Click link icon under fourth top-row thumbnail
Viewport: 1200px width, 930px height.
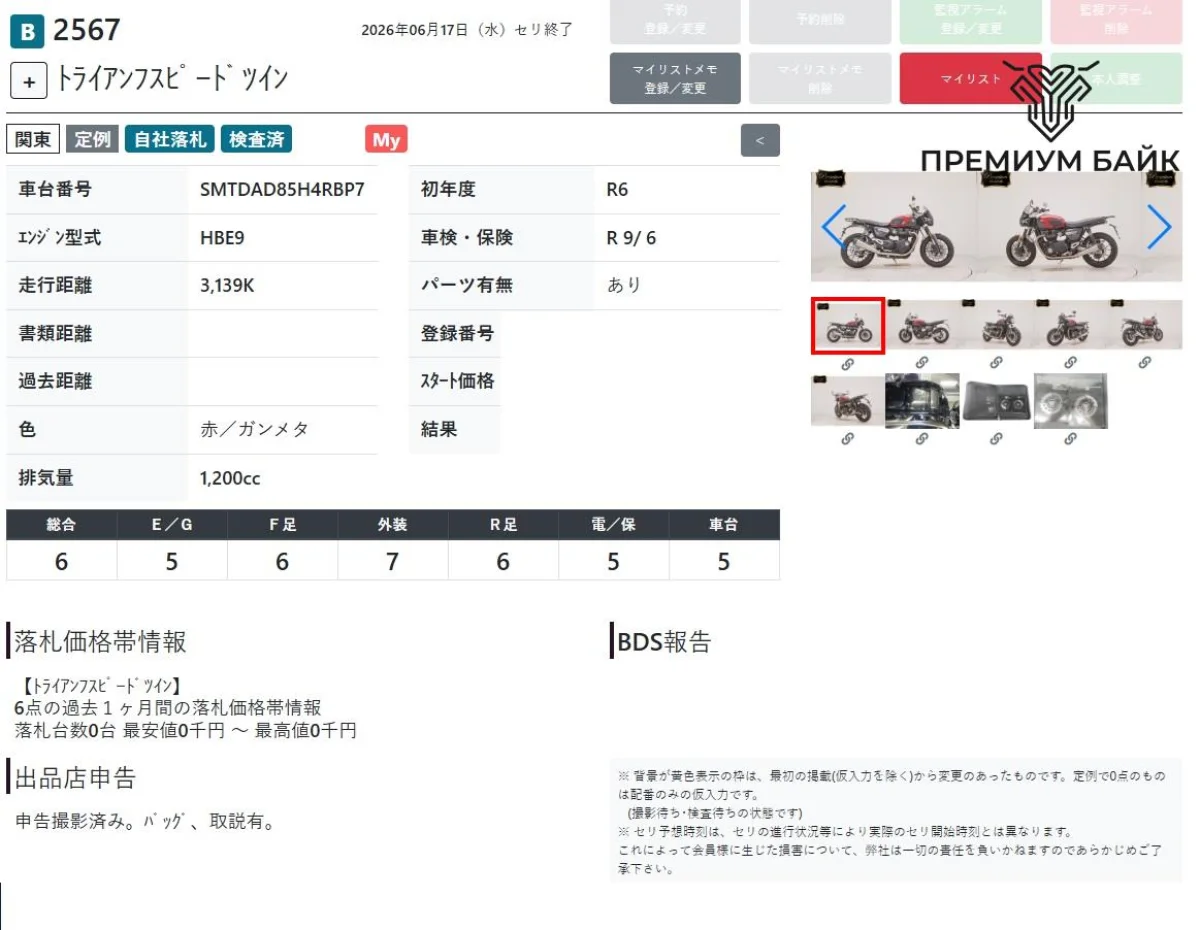pos(1070,363)
